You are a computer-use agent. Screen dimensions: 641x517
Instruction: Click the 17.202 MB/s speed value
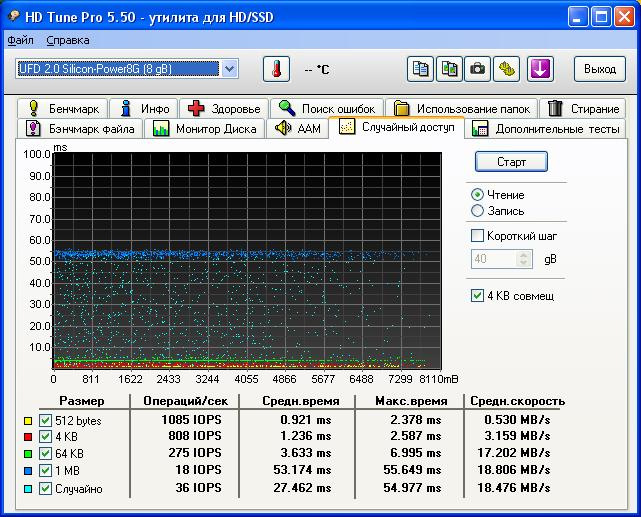513,453
